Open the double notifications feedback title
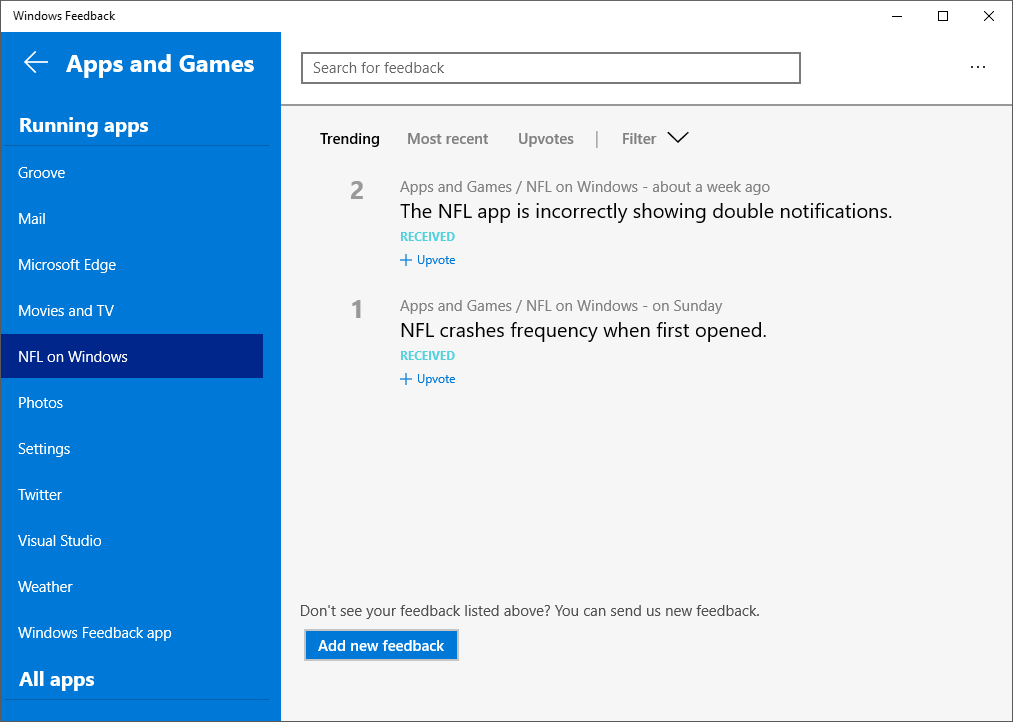 [645, 212]
